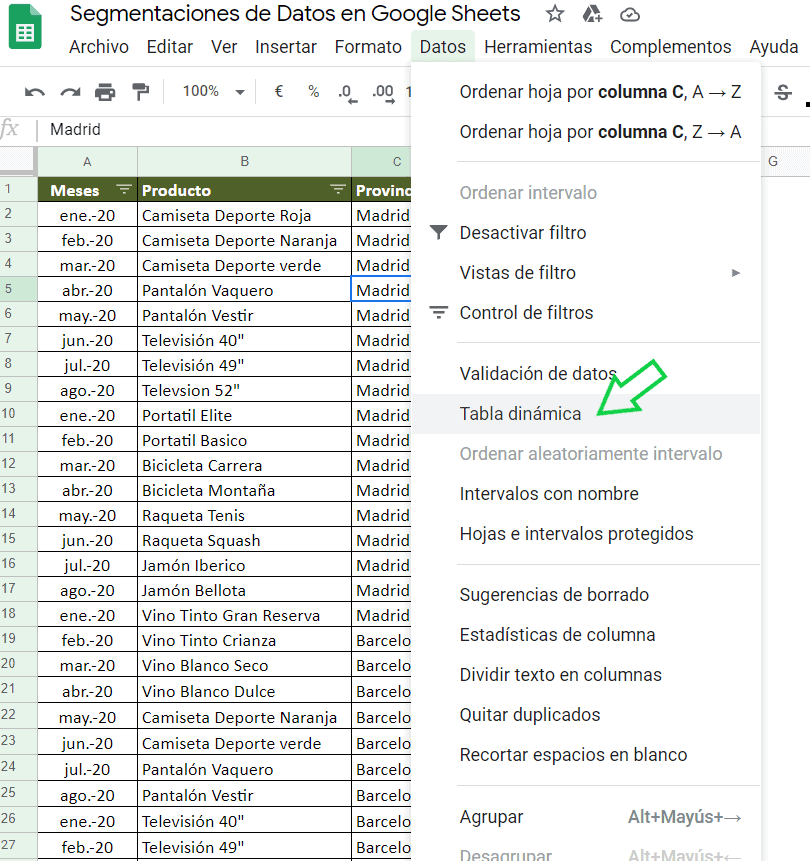The width and height of the screenshot is (810, 861).
Task: Choose Desactivar filtro
Action: (x=586, y=233)
